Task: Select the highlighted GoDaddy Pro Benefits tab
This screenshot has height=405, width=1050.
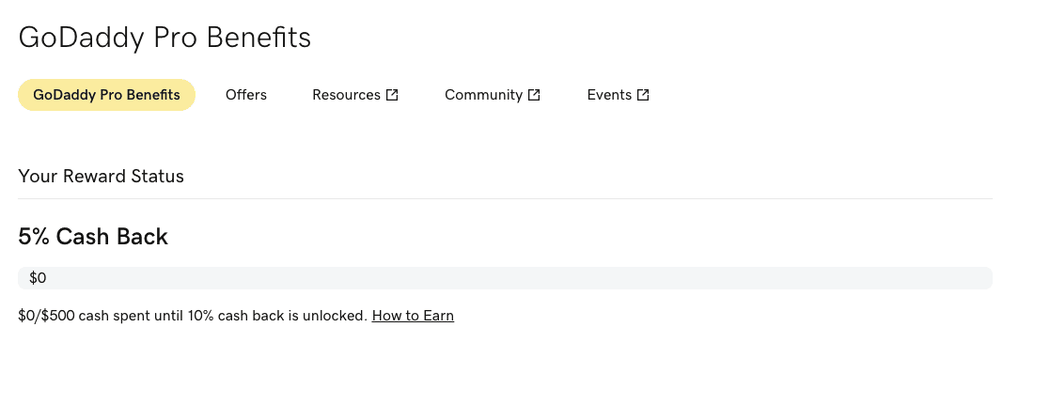Action: [106, 95]
